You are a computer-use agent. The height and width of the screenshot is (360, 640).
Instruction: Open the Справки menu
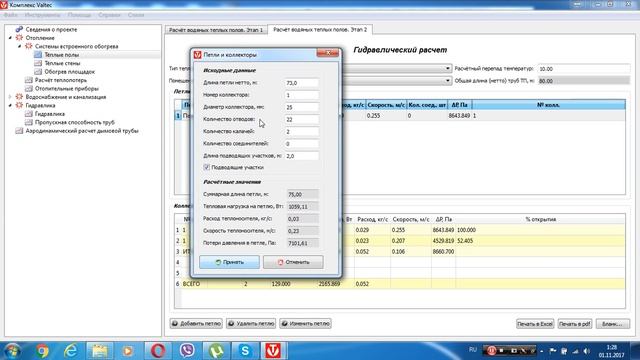[x=109, y=15]
